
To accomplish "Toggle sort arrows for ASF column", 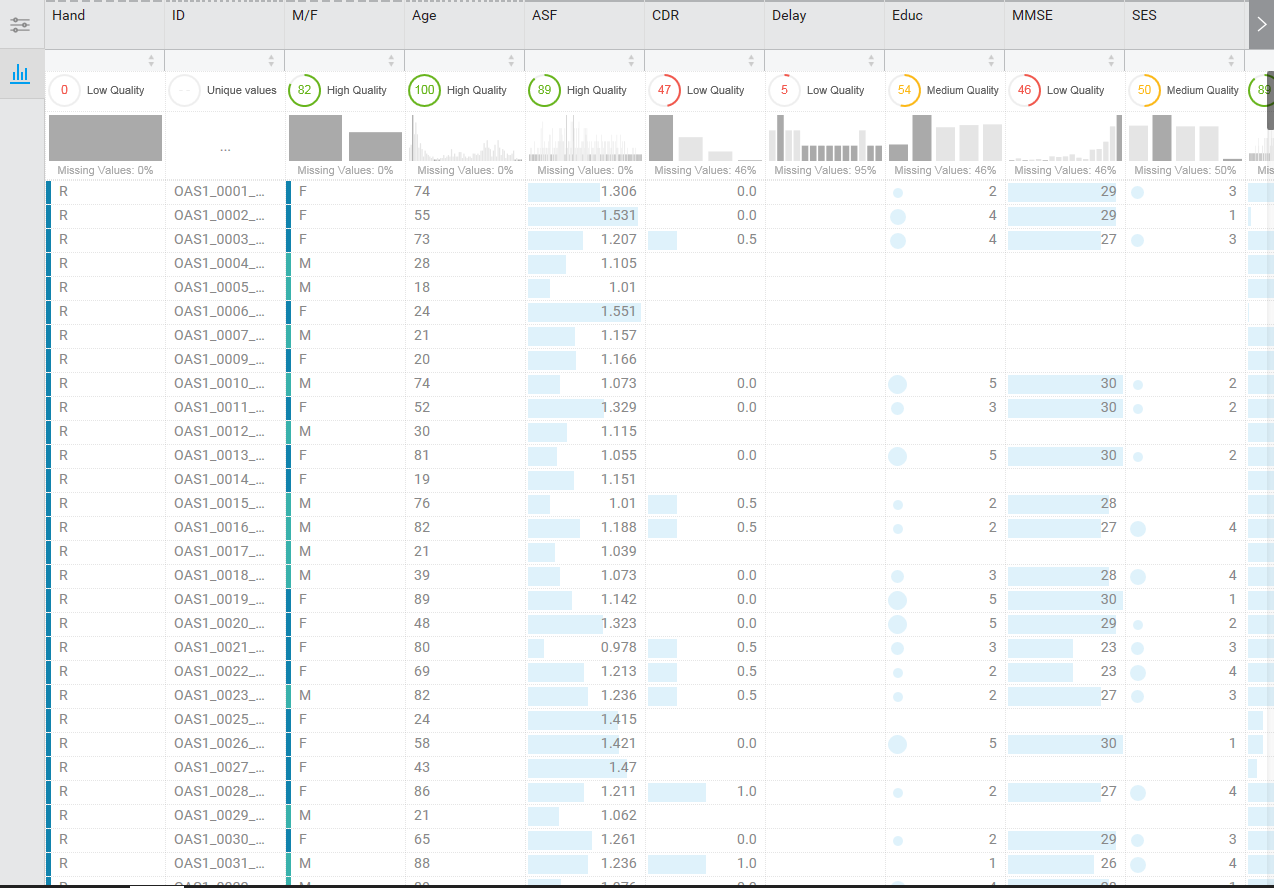I will pyautogui.click(x=631, y=60).
